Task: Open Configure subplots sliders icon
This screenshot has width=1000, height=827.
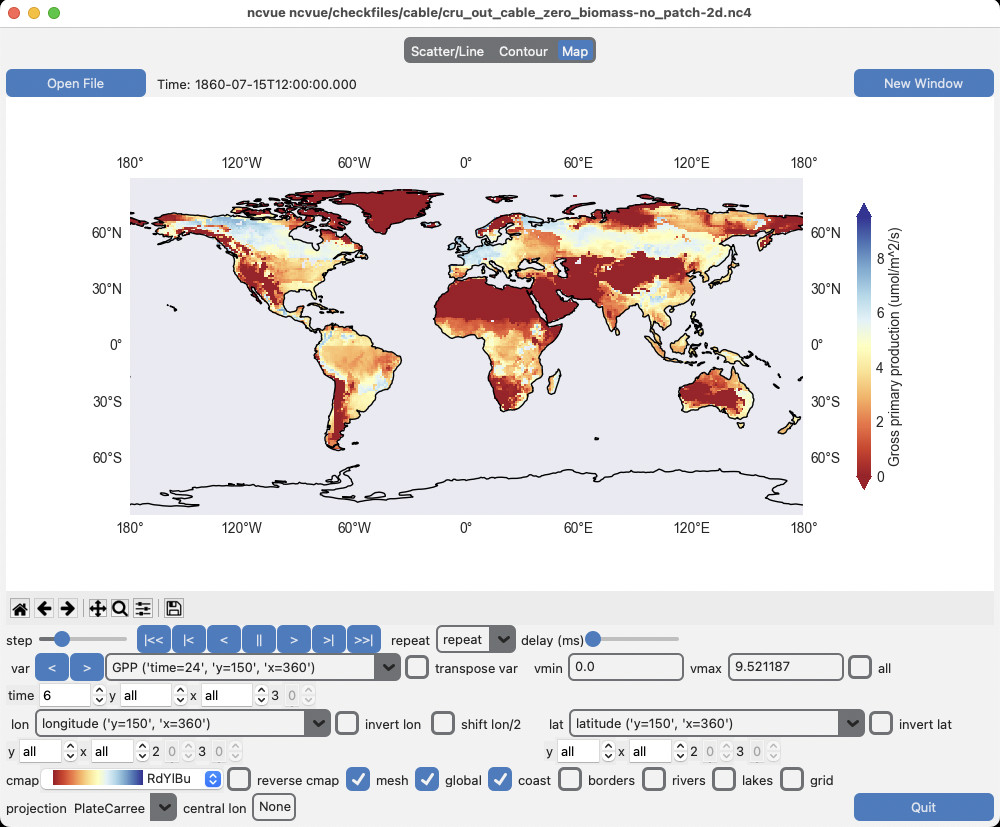Action: pos(143,608)
